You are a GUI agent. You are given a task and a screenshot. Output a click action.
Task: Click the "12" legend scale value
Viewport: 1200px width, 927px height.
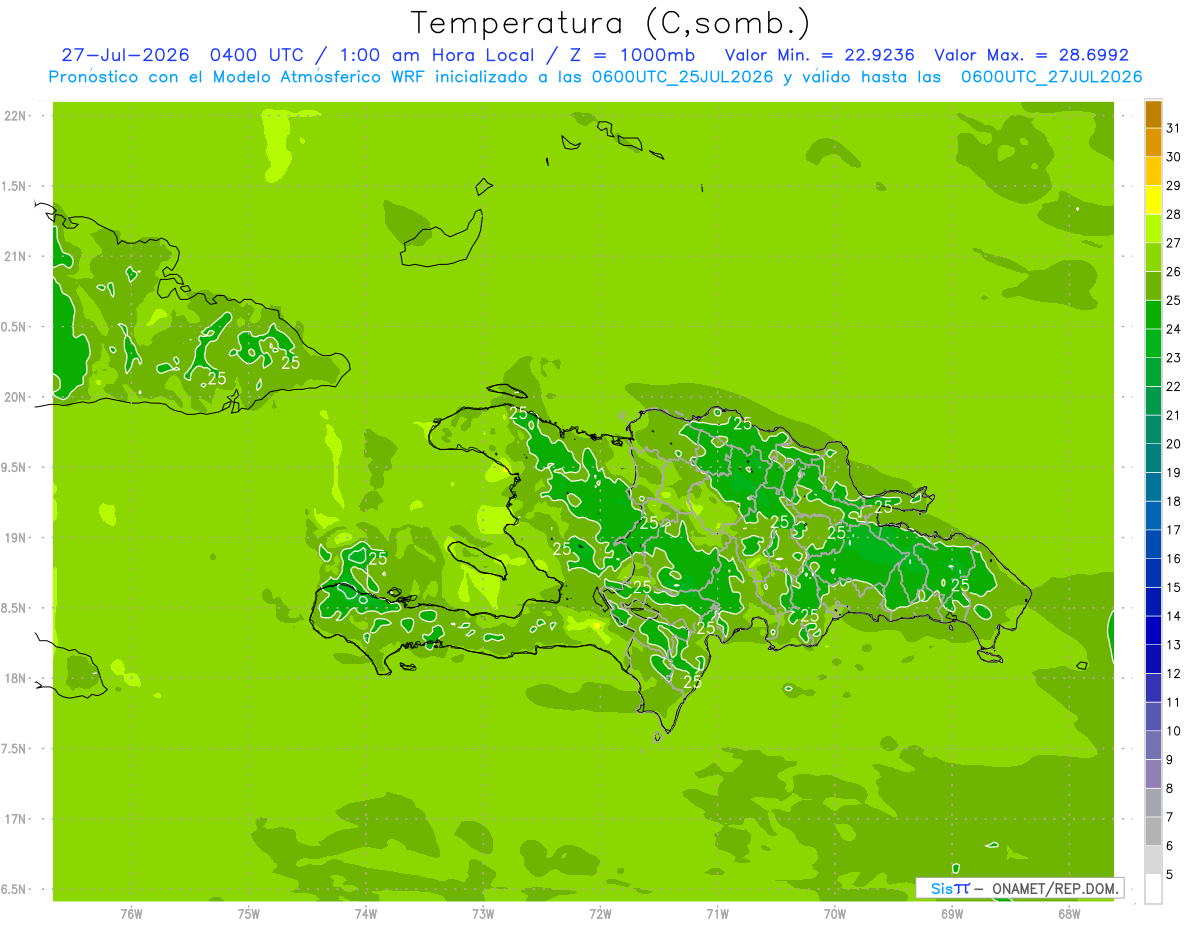1174,673
